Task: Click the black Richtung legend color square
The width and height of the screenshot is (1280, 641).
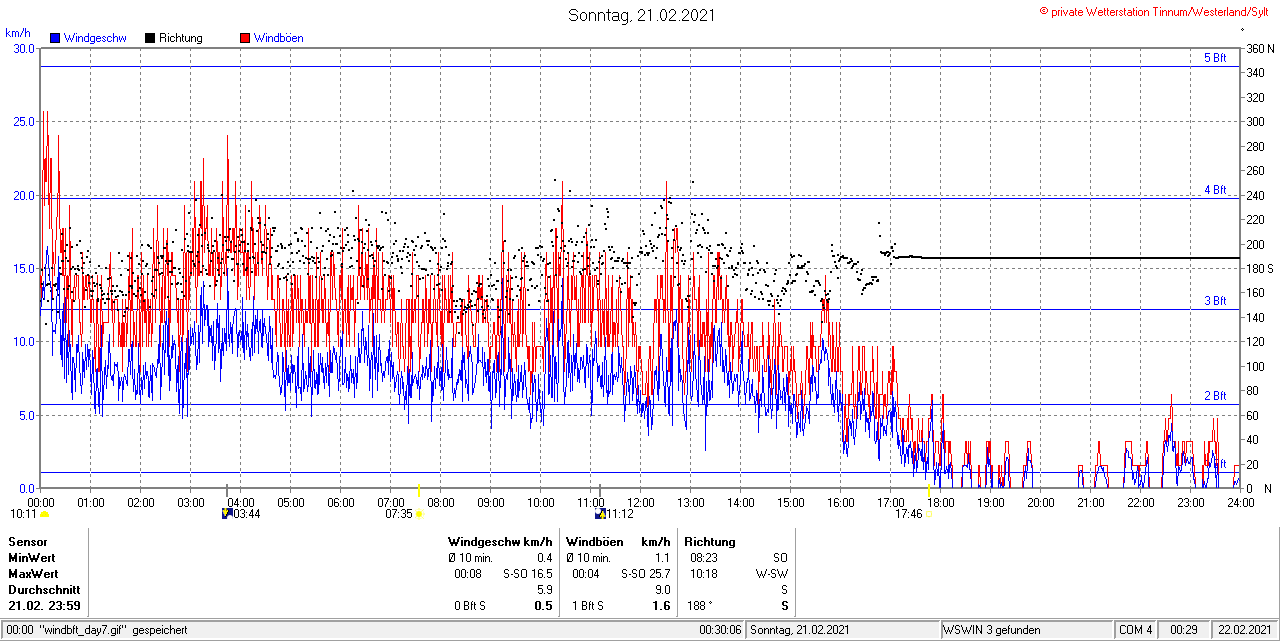Action: click(x=150, y=38)
